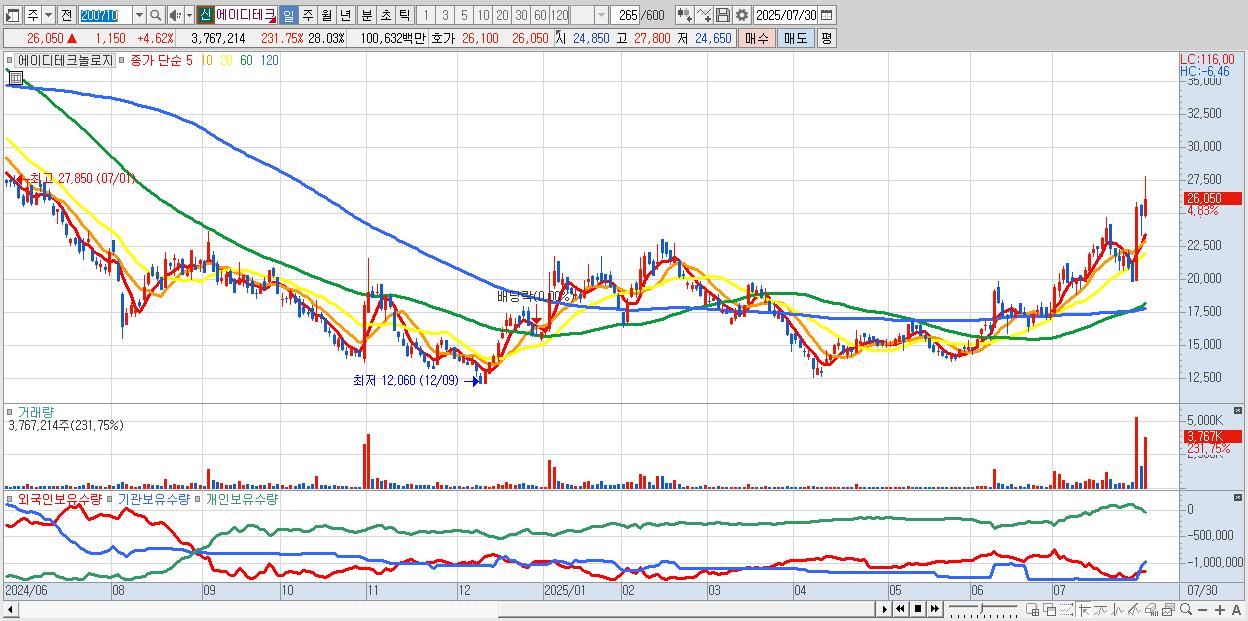The image size is (1248, 621).
Task: Click the plus zoom in icon
Action: pos(1220,610)
